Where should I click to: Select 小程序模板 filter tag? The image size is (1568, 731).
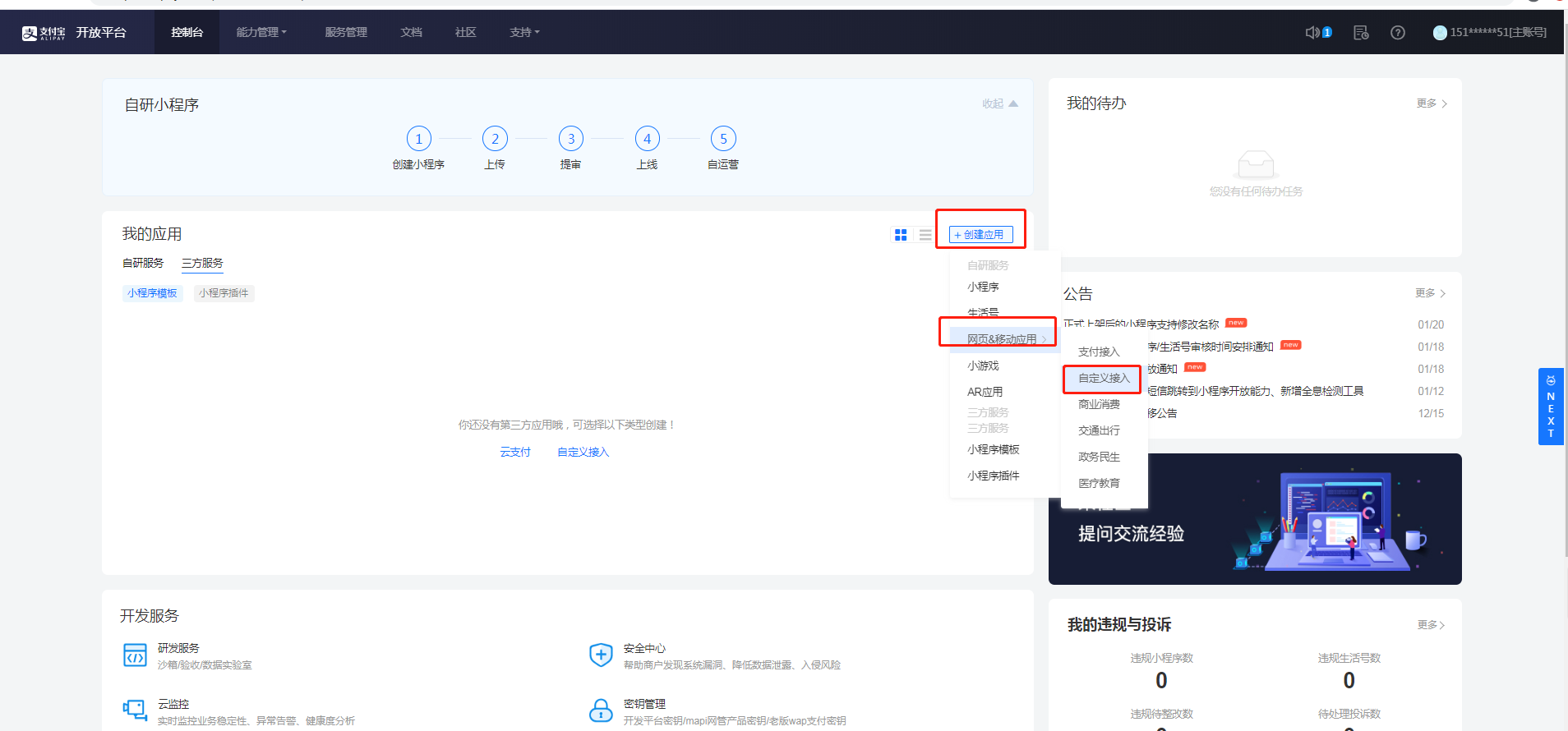(x=152, y=293)
